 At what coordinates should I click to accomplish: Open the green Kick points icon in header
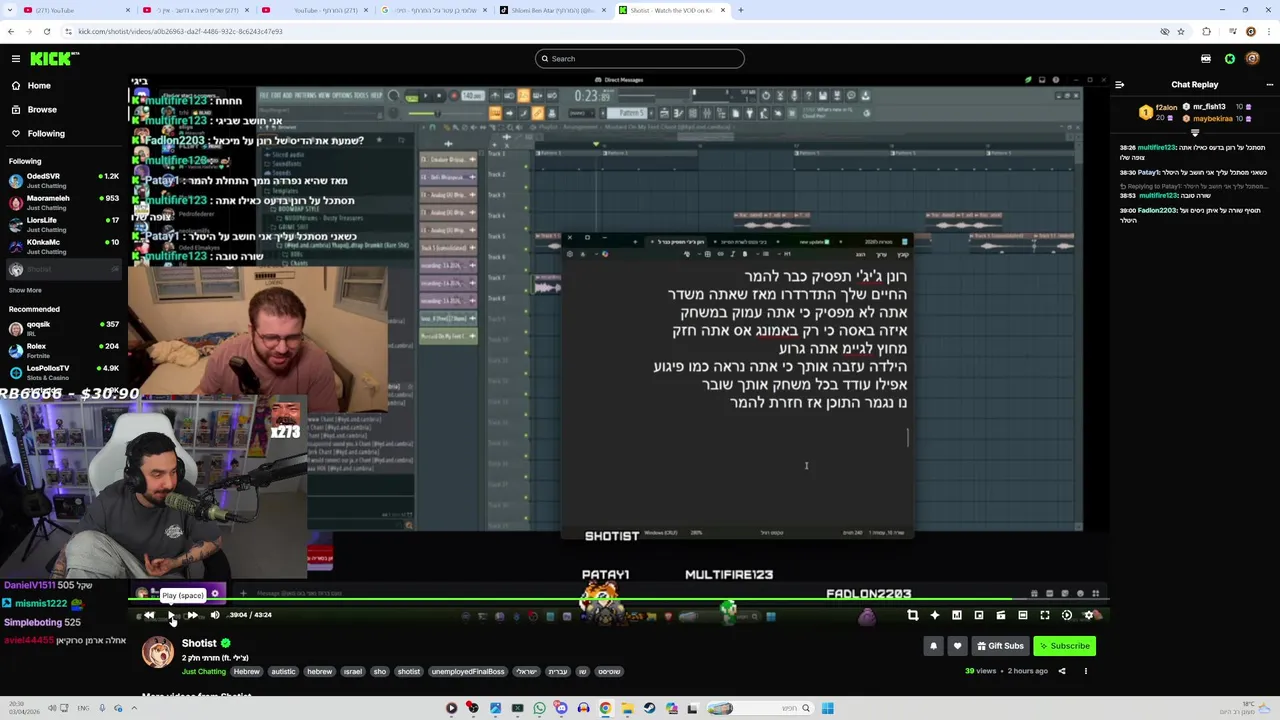[x=1230, y=59]
